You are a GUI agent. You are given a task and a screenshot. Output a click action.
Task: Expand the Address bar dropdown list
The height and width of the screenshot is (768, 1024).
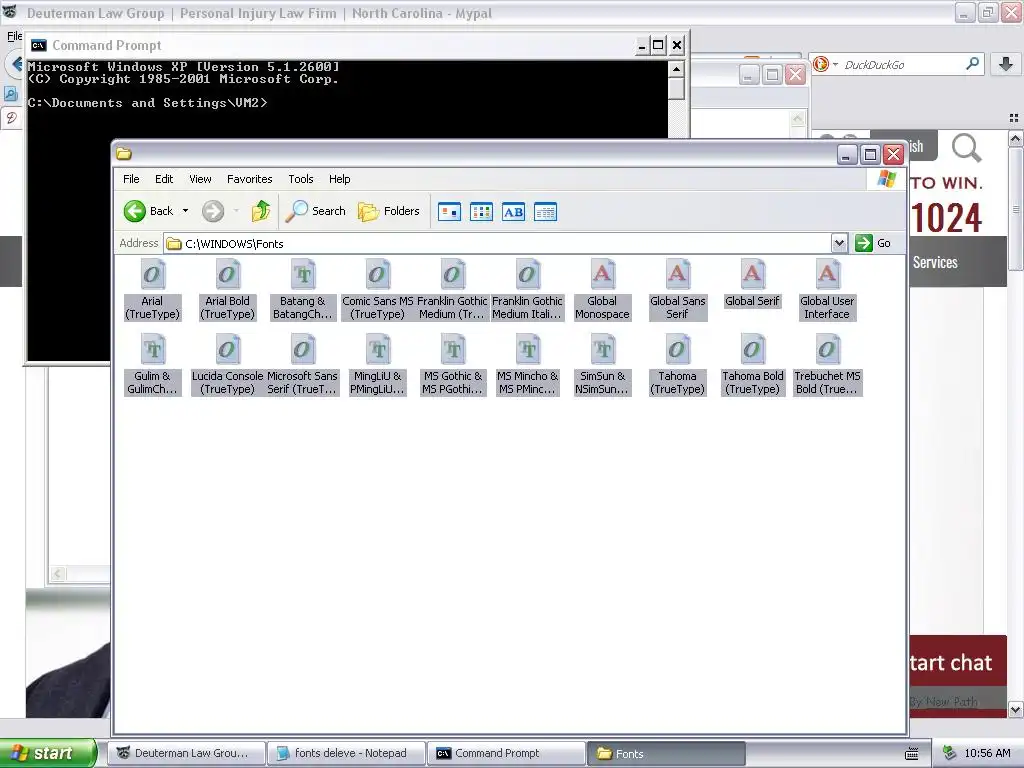(x=839, y=244)
